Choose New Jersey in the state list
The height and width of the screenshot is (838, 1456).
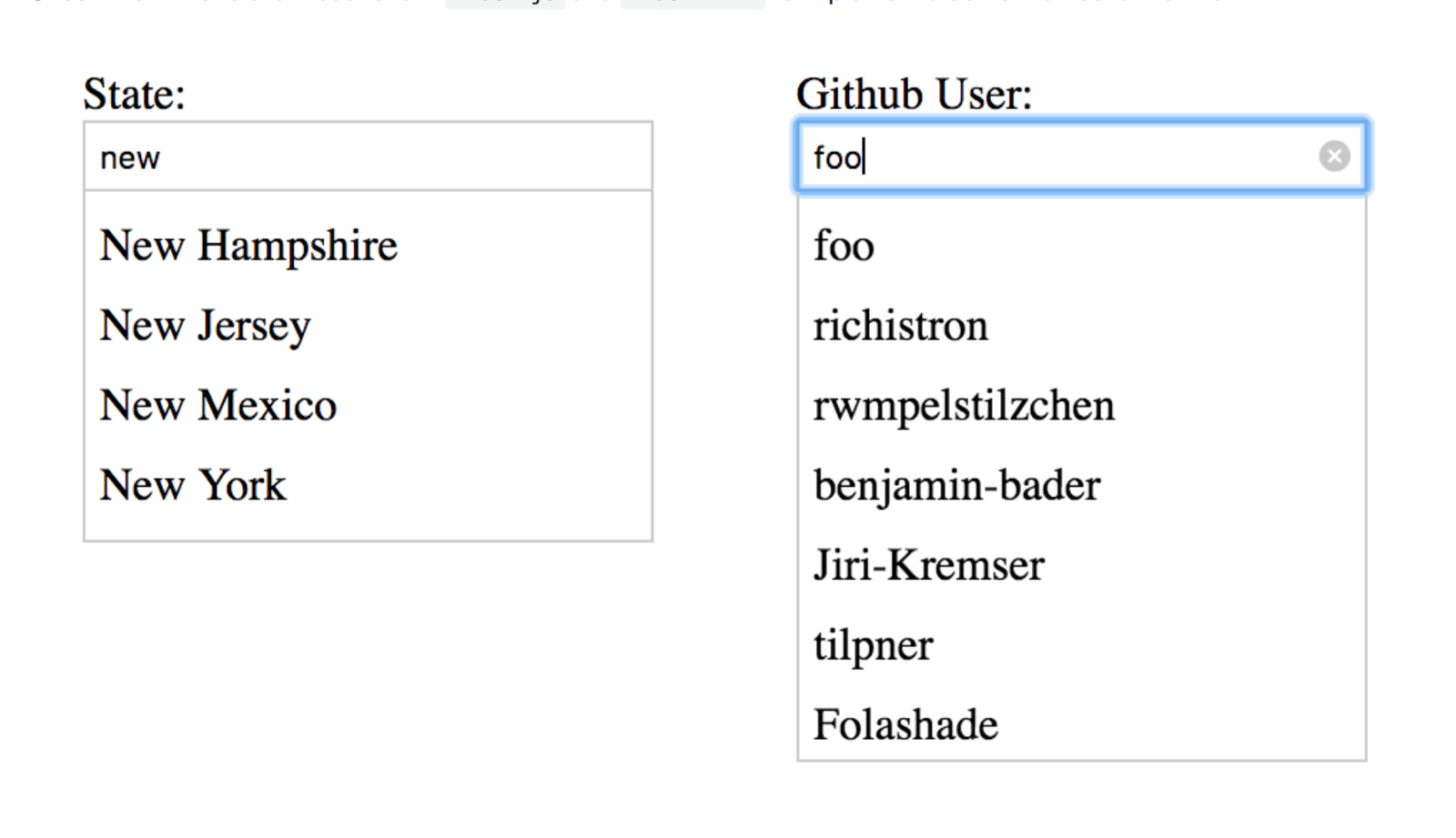[x=205, y=326]
